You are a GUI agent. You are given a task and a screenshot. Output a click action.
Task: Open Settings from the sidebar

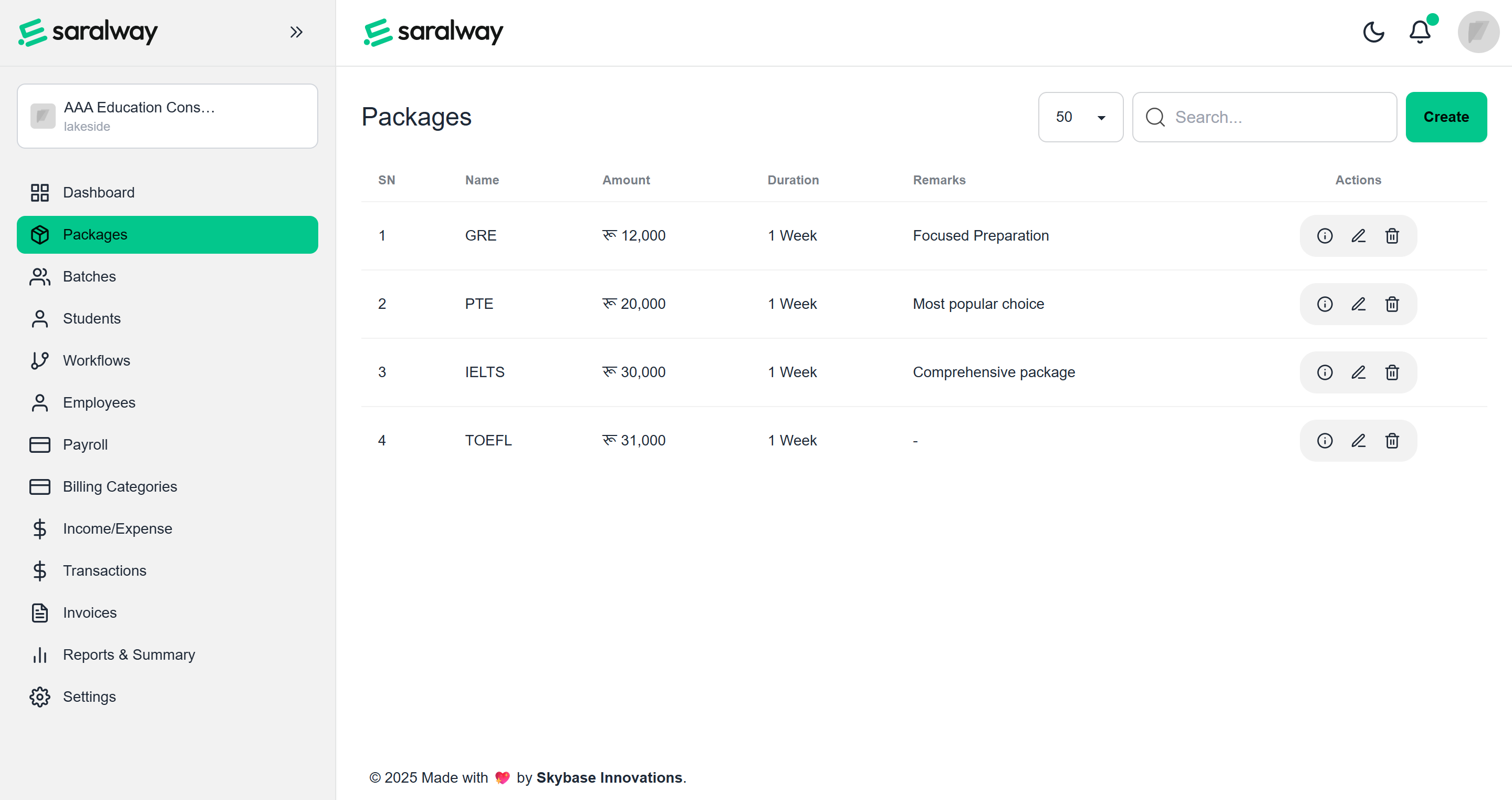click(x=89, y=697)
